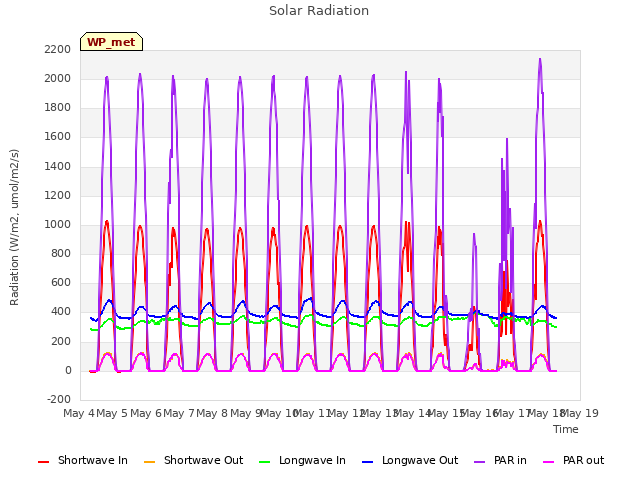
Task: Click the orange Shortwave Out legend swatch
Action: coord(149,462)
